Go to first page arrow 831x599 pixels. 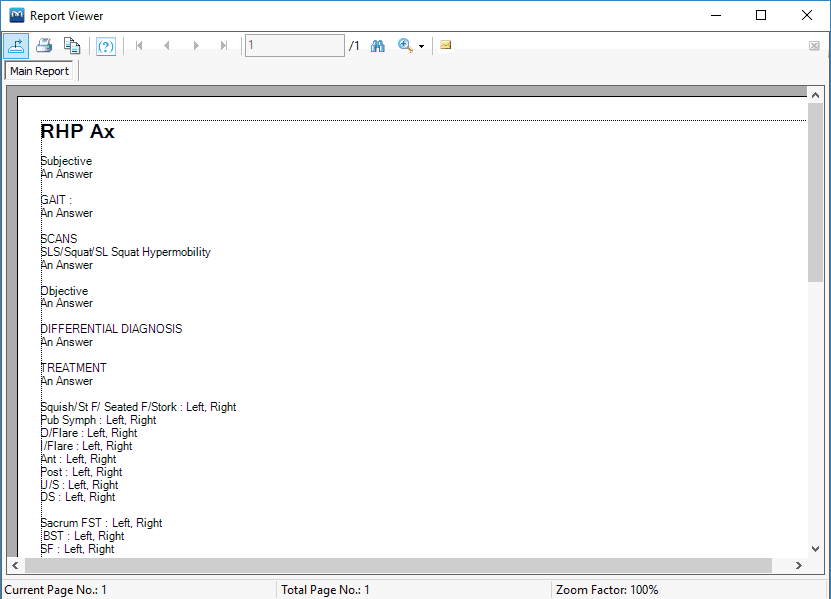pos(139,46)
